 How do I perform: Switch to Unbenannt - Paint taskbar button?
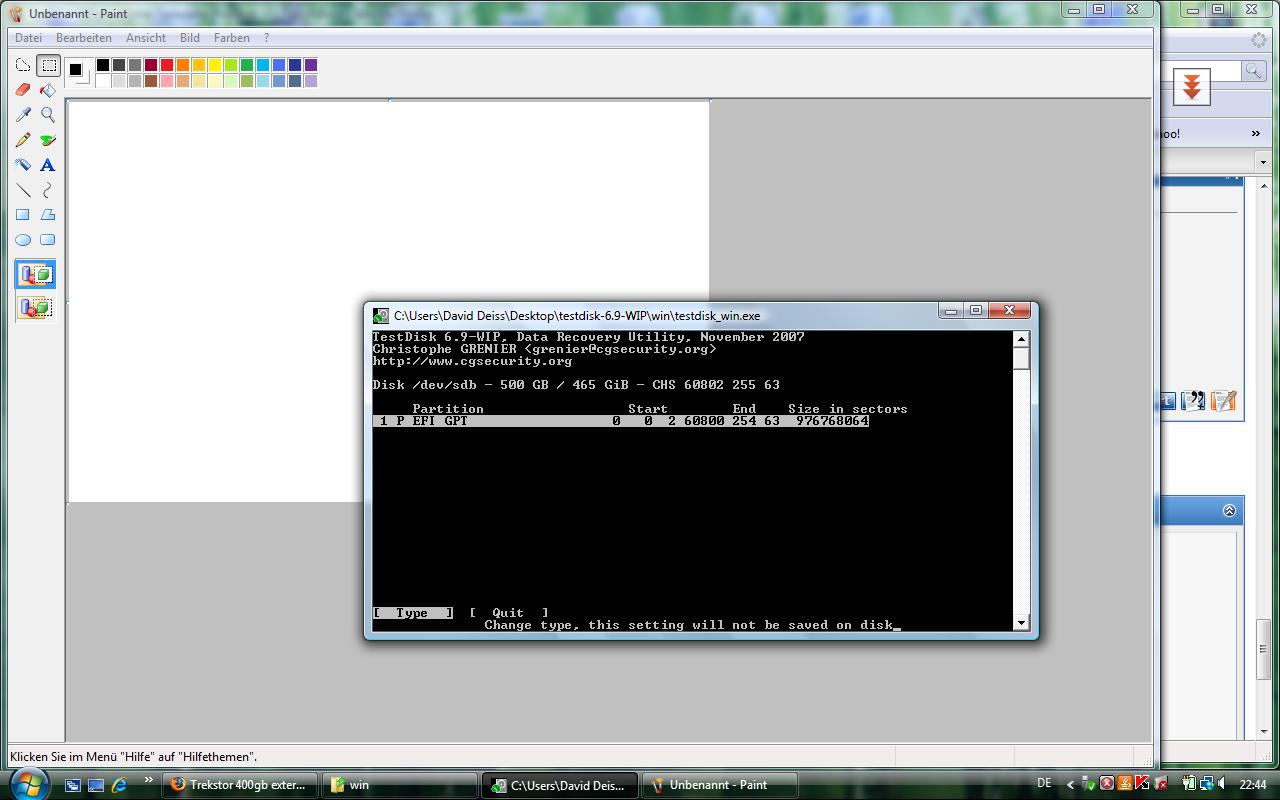coord(720,785)
